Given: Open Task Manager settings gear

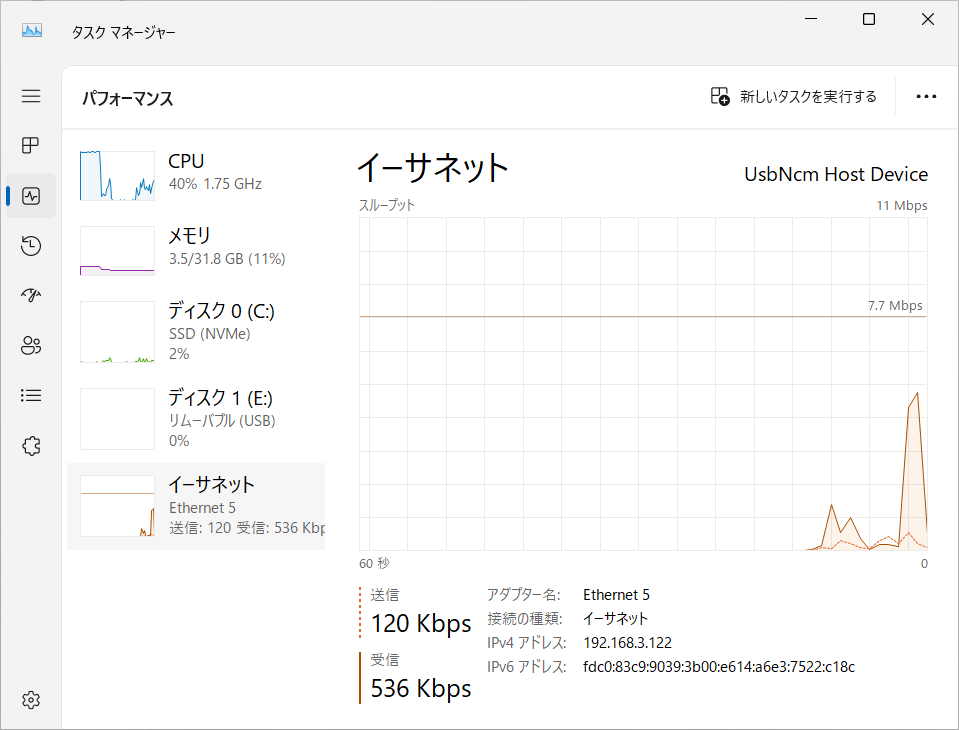Looking at the screenshot, I should [31, 699].
